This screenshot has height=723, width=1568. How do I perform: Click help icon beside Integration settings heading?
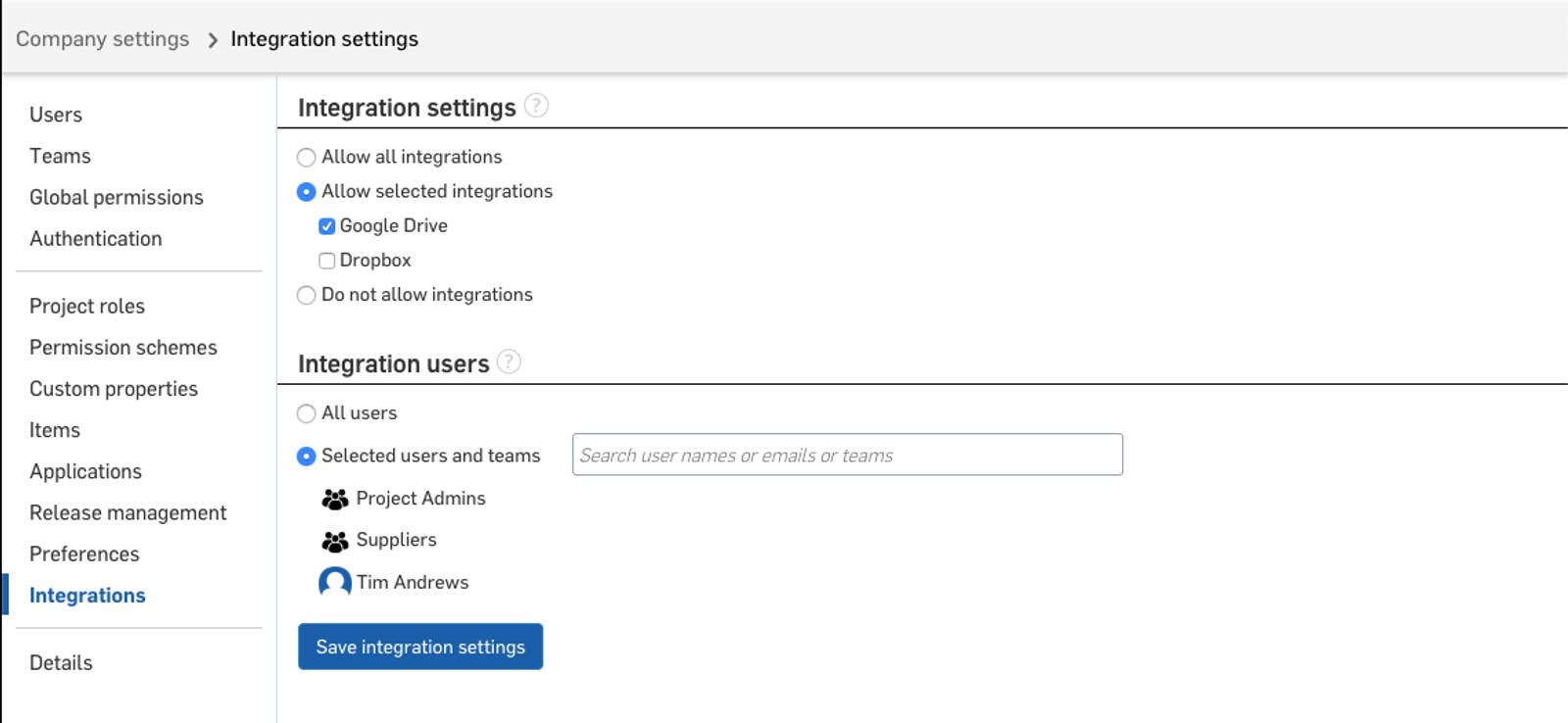[x=536, y=106]
